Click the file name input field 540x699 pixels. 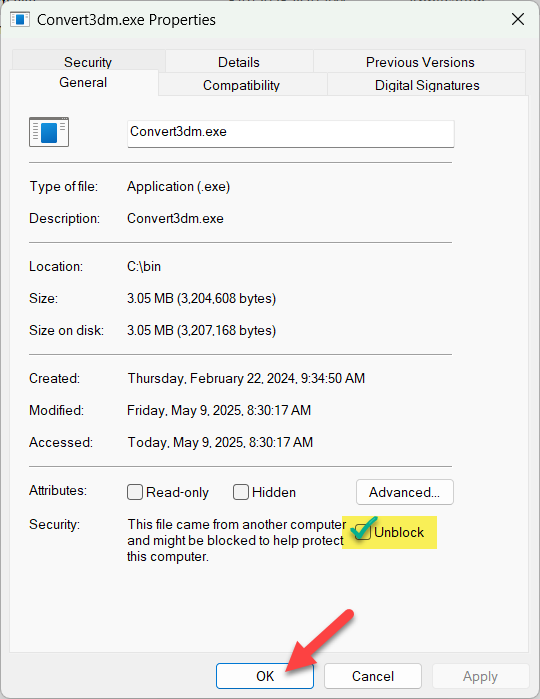coord(291,133)
